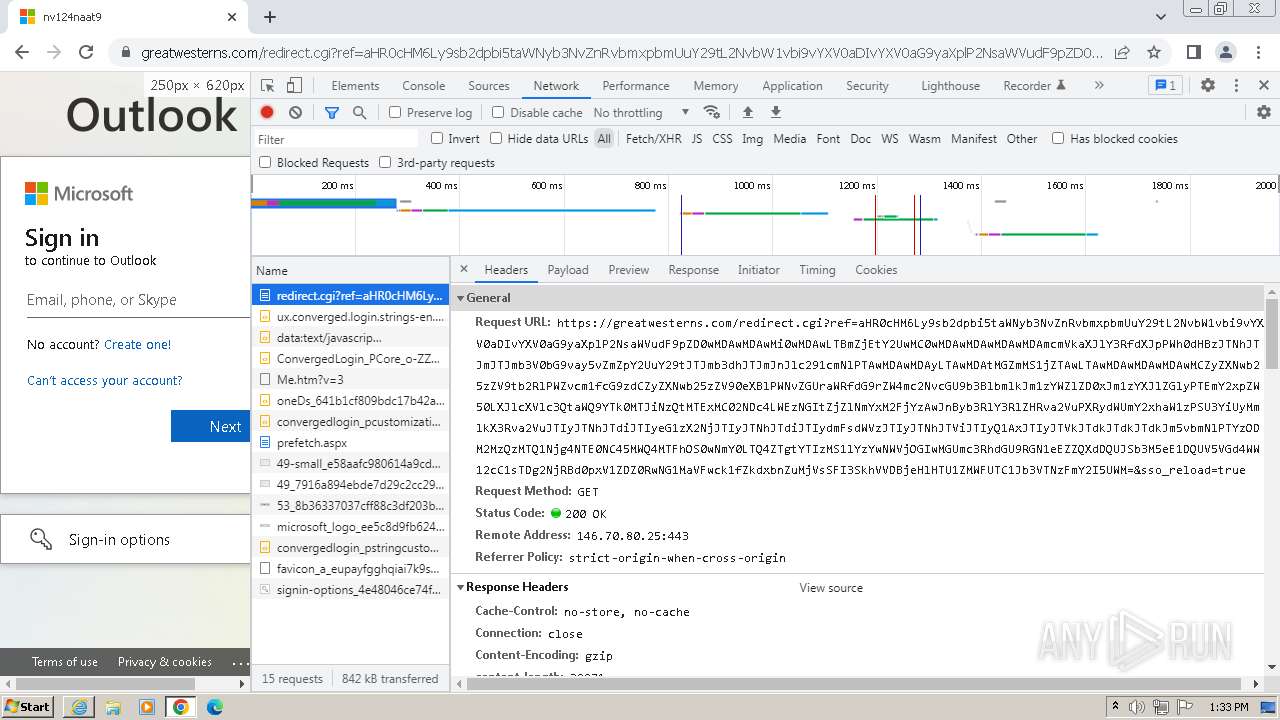This screenshot has width=1280, height=720.
Task: Open the Payload tab of request
Action: (x=568, y=270)
